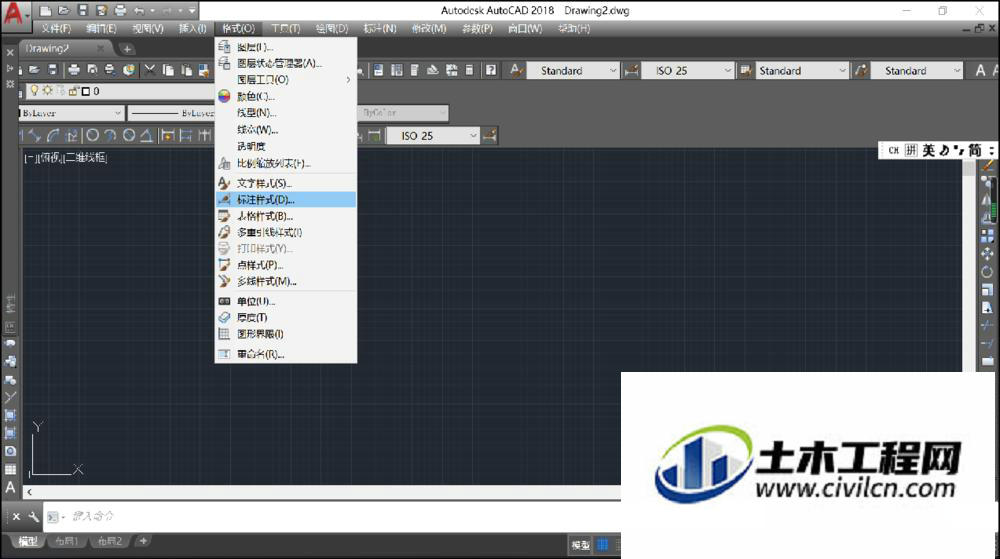Expand the quick access toolbar customize arrow
This screenshot has width=1000, height=559.
click(x=192, y=11)
